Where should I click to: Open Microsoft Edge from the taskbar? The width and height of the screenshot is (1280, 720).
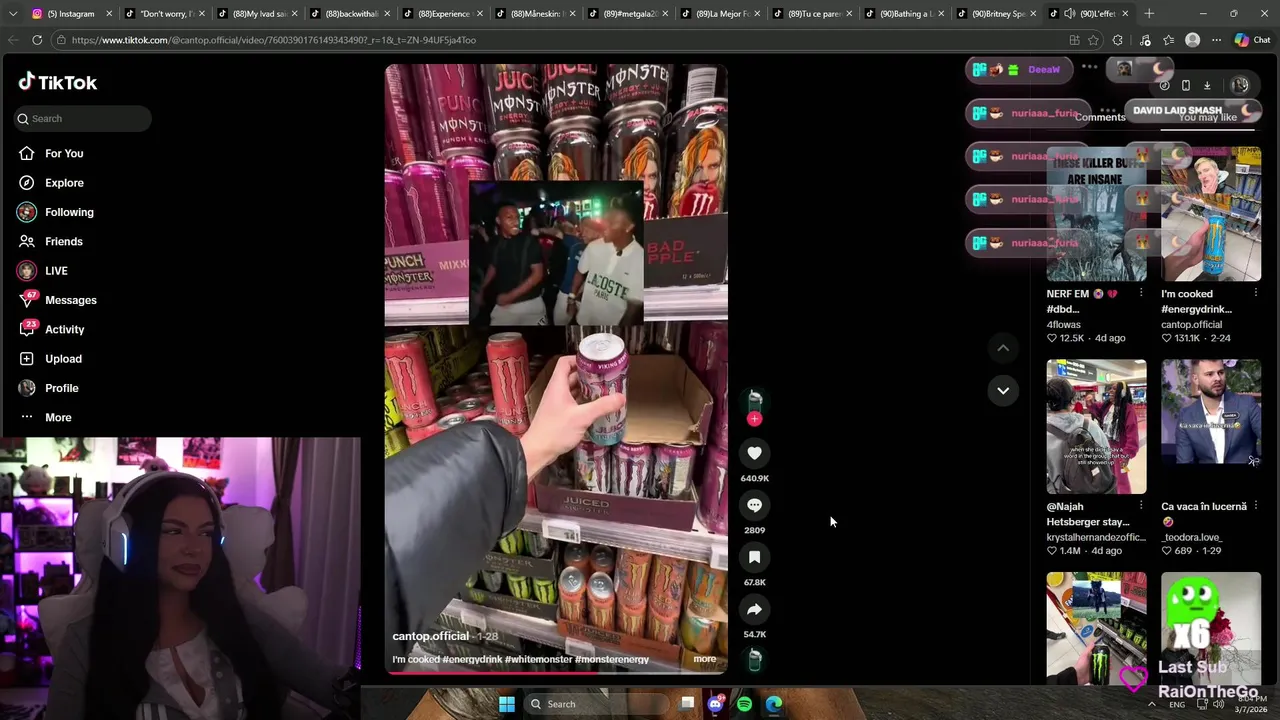tap(774, 704)
